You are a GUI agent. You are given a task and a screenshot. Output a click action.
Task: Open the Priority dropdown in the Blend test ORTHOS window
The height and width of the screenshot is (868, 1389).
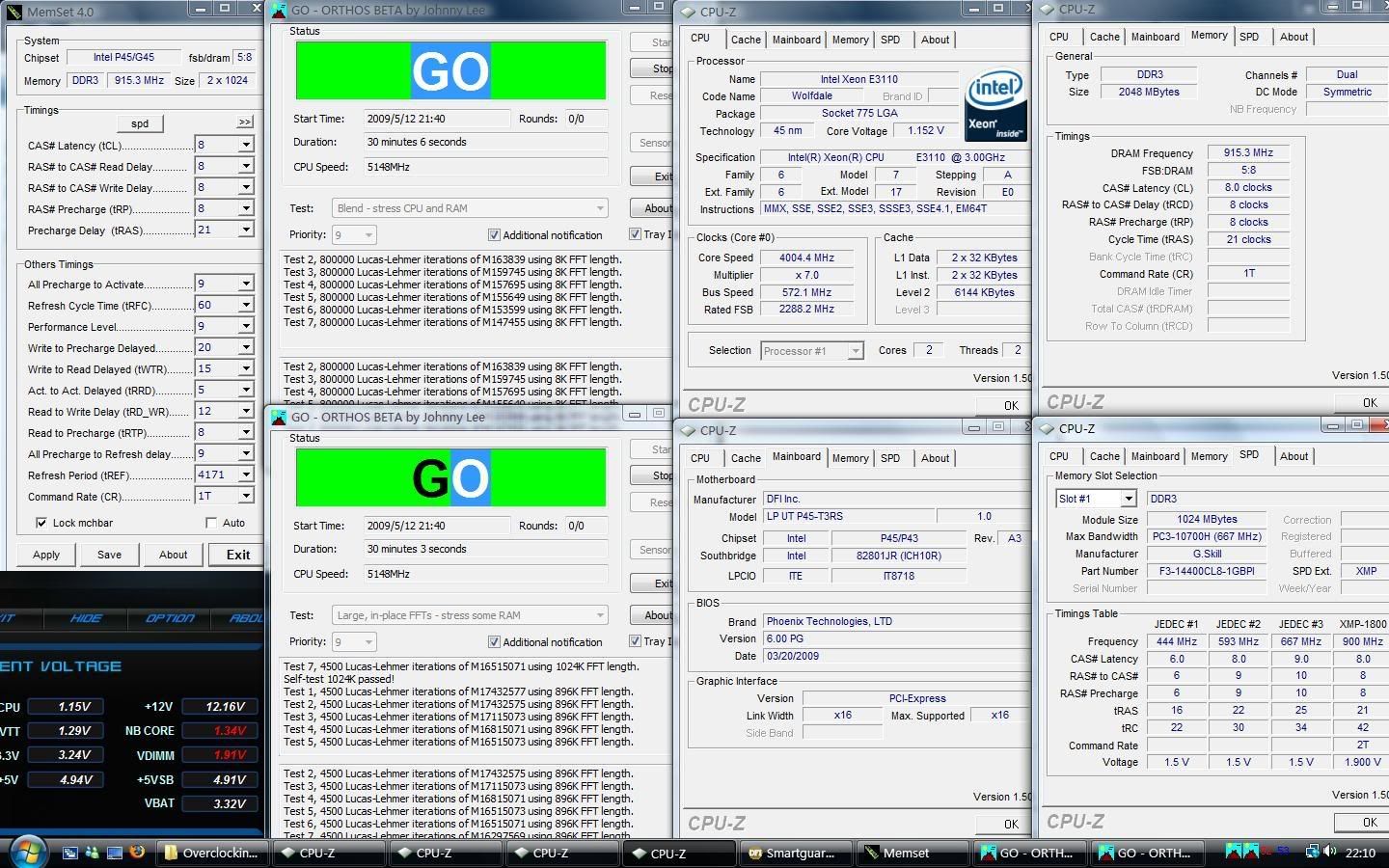click(x=367, y=235)
